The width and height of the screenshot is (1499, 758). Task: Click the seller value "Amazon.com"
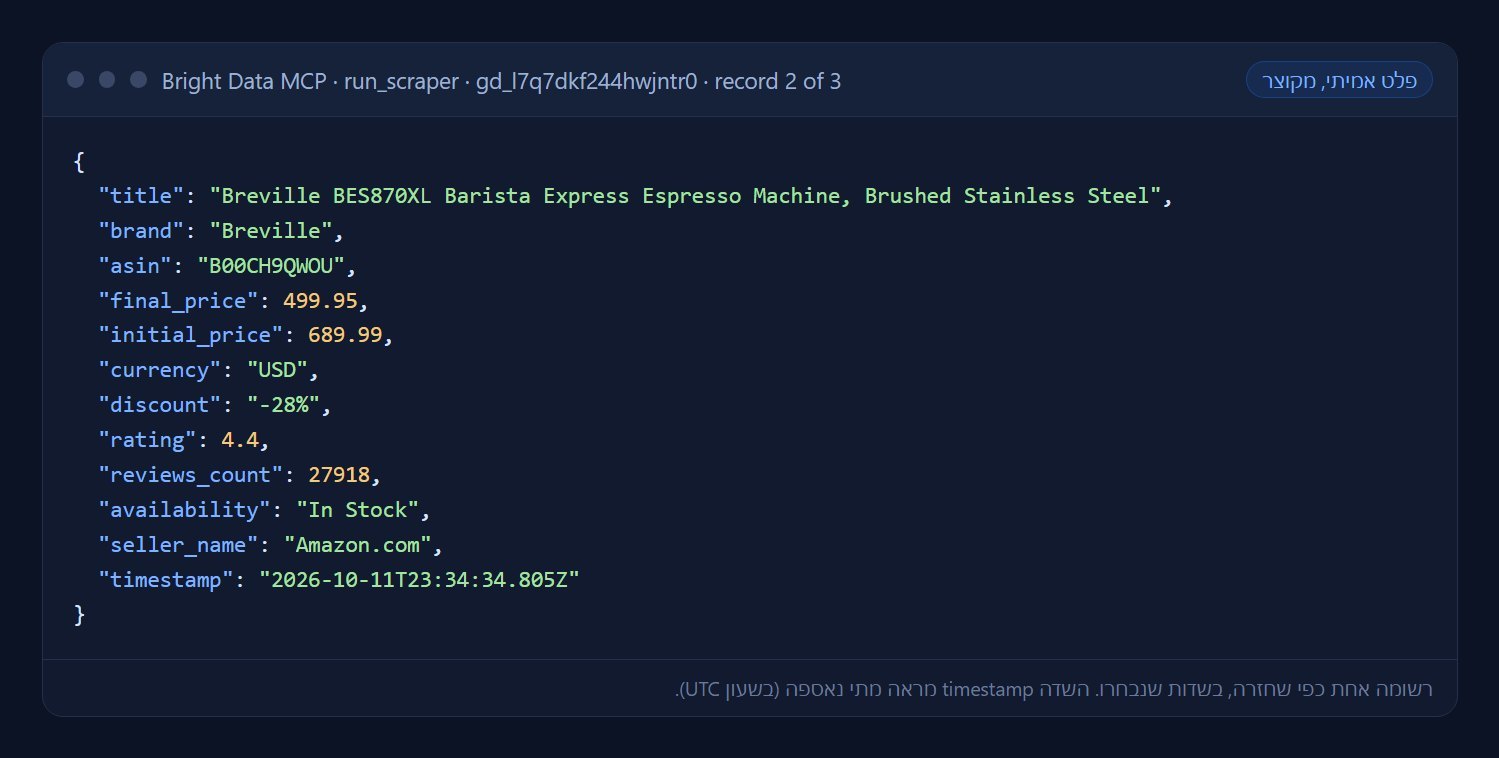pyautogui.click(x=357, y=545)
